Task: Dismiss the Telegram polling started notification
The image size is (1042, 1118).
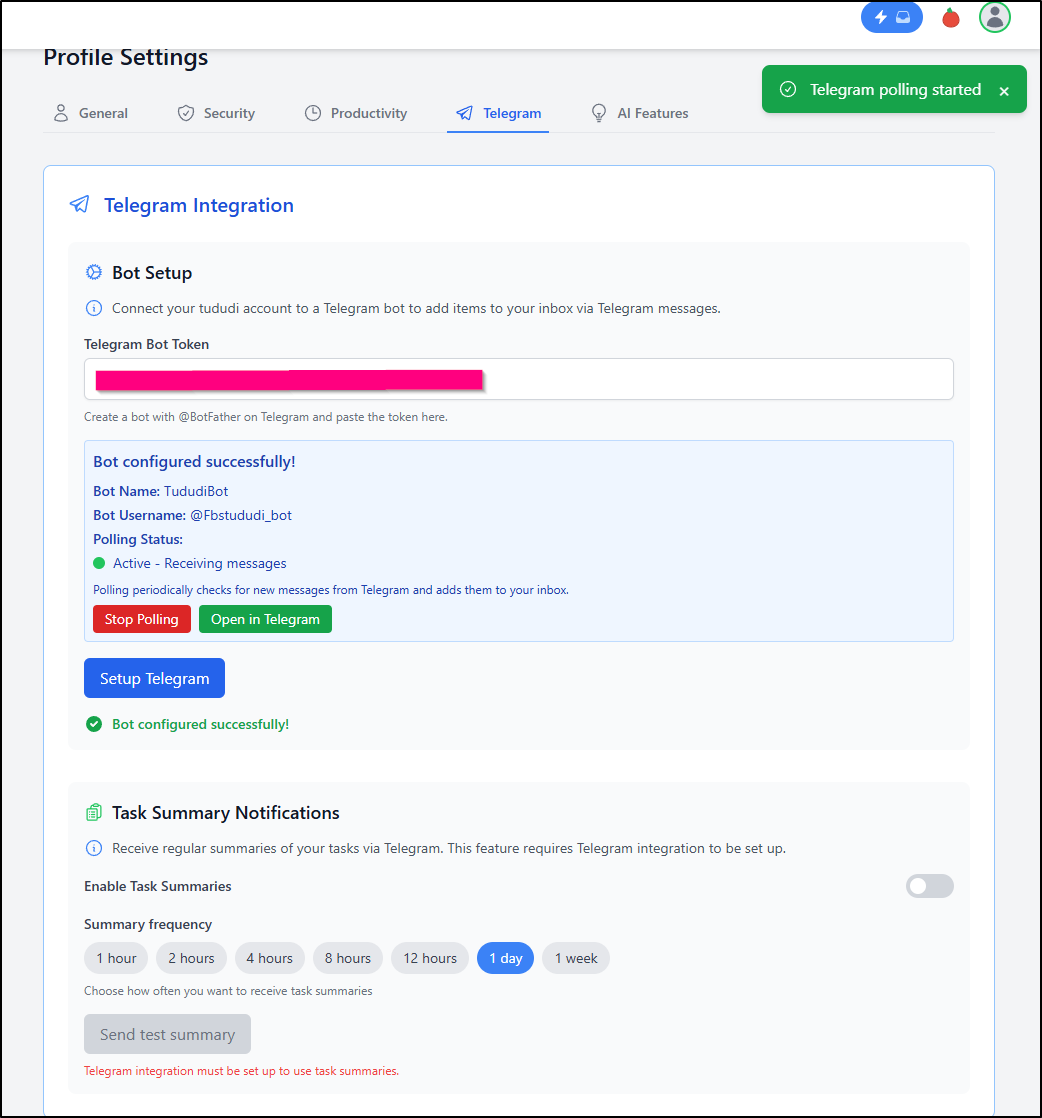Action: [x=1003, y=91]
